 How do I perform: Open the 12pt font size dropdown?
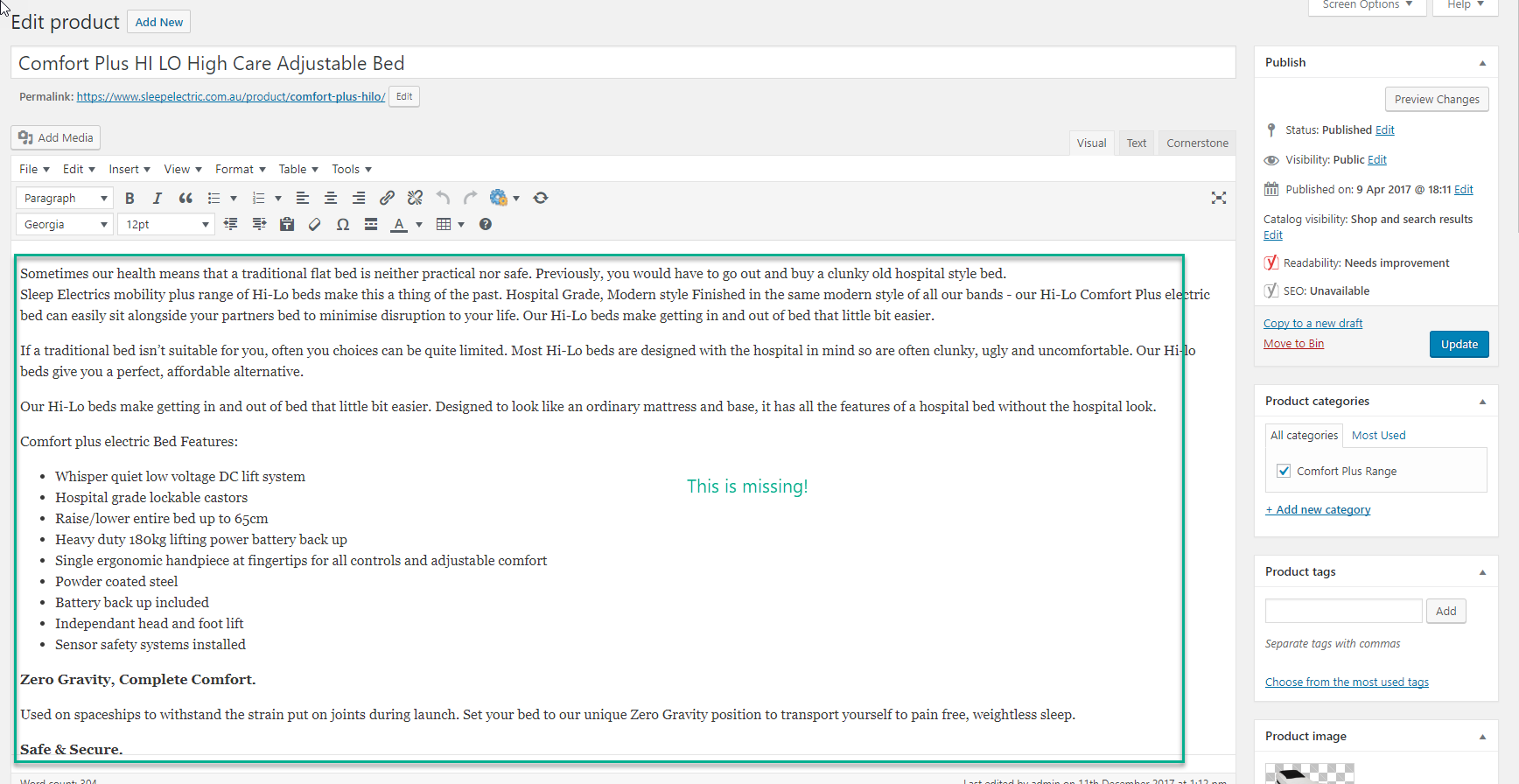166,225
